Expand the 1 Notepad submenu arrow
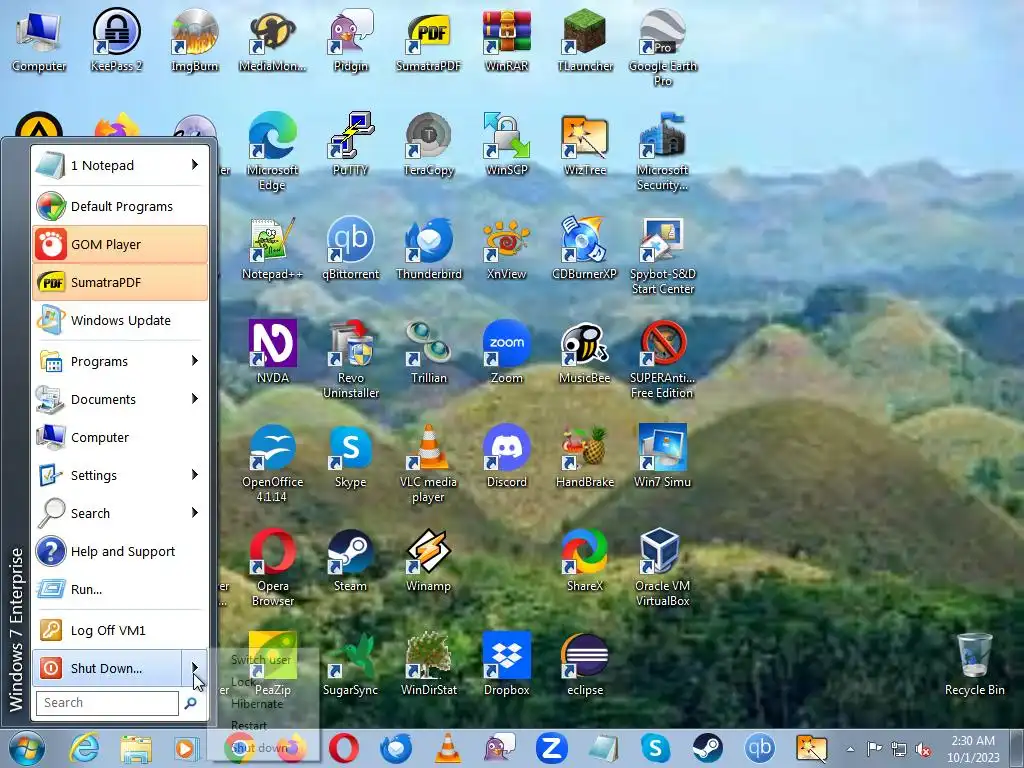Viewport: 1024px width, 768px height. tap(195, 165)
